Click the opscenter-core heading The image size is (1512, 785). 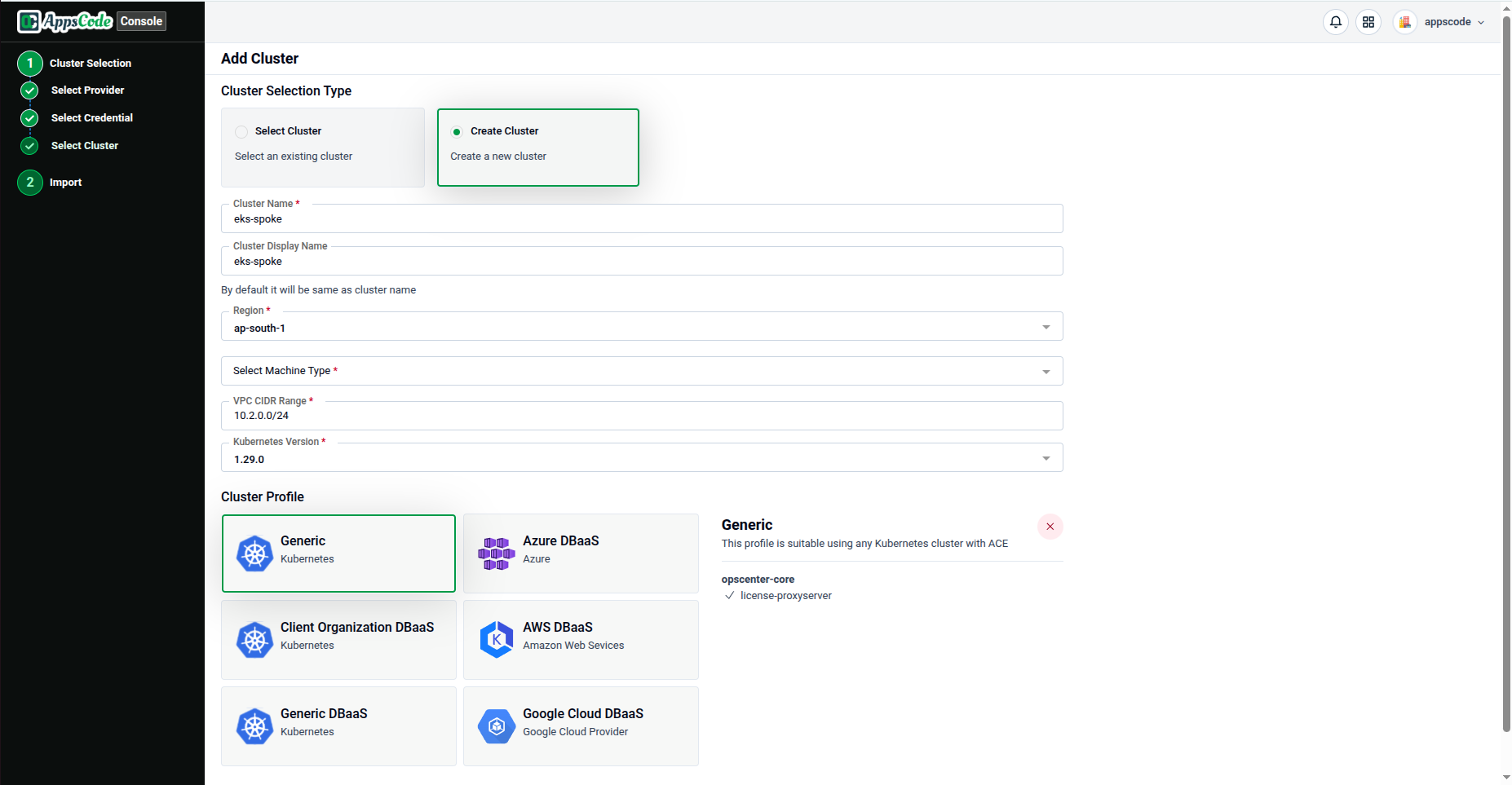pos(758,580)
